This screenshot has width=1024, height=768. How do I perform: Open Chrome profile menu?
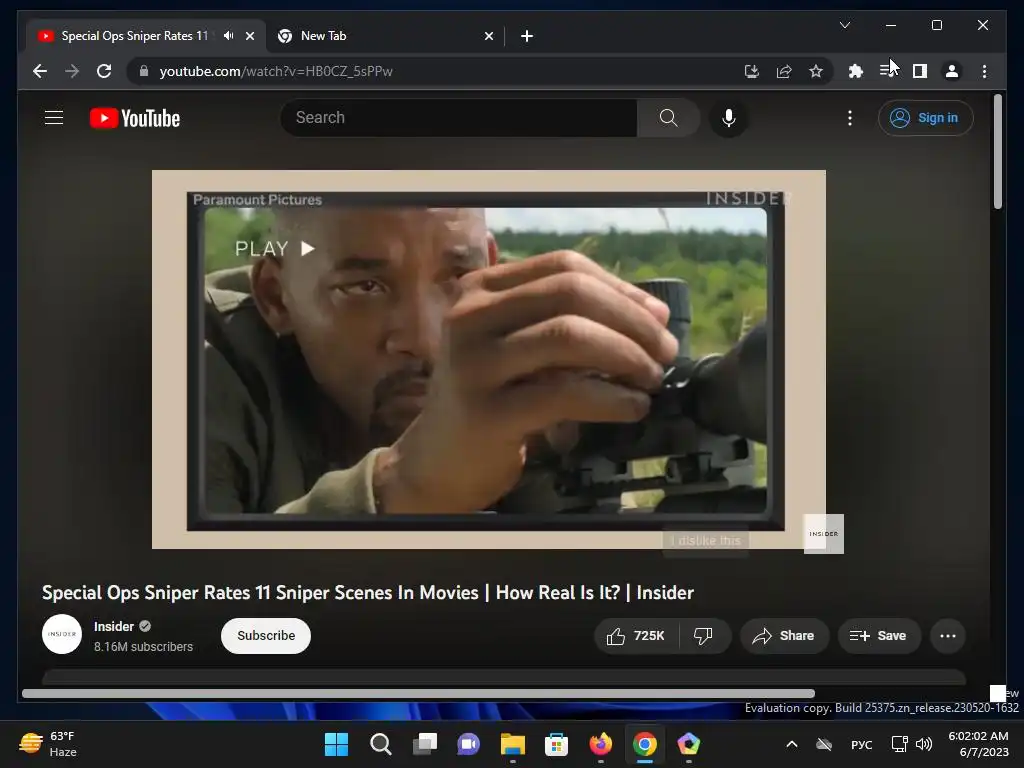pyautogui.click(x=952, y=71)
